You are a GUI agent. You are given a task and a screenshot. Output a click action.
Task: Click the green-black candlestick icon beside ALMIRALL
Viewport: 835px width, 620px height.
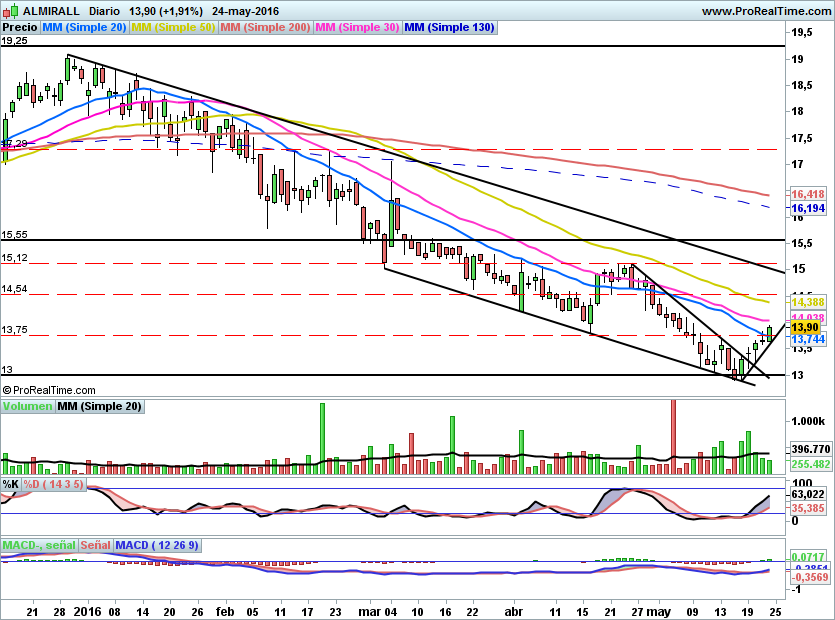10,11
